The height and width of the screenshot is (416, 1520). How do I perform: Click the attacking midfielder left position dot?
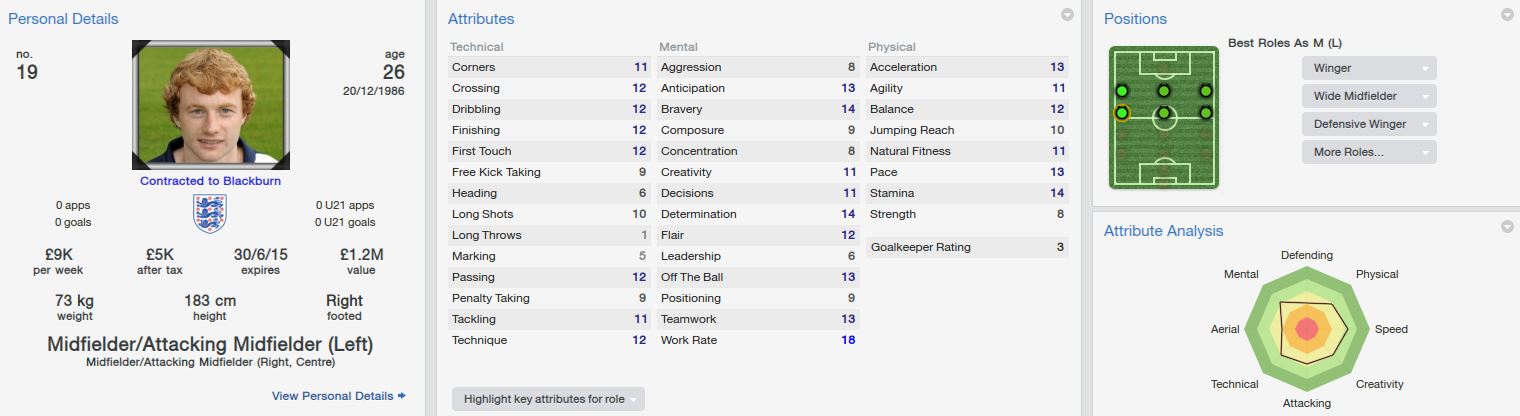tap(1122, 91)
